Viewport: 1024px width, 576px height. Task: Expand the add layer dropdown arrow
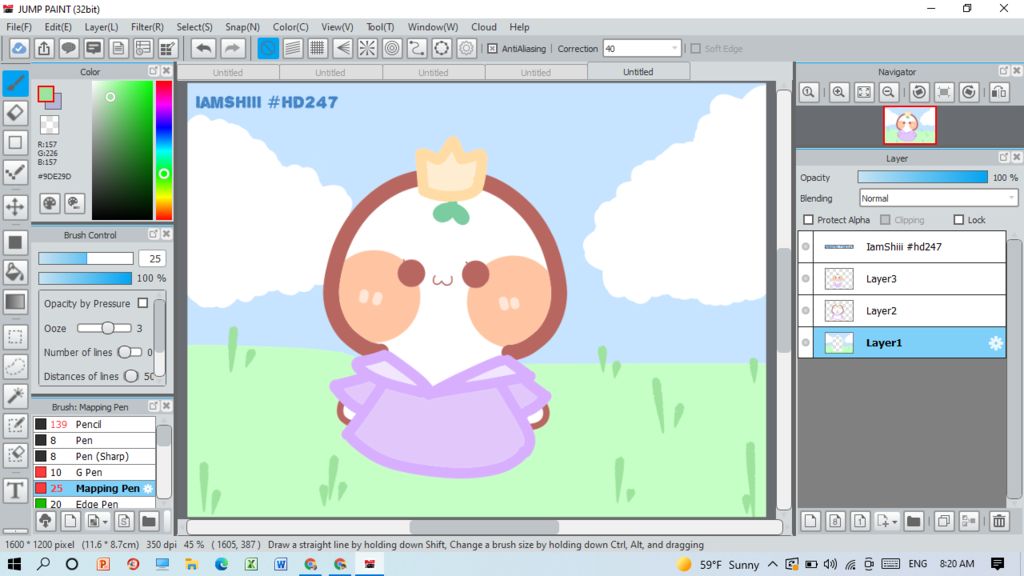pyautogui.click(x=895, y=521)
